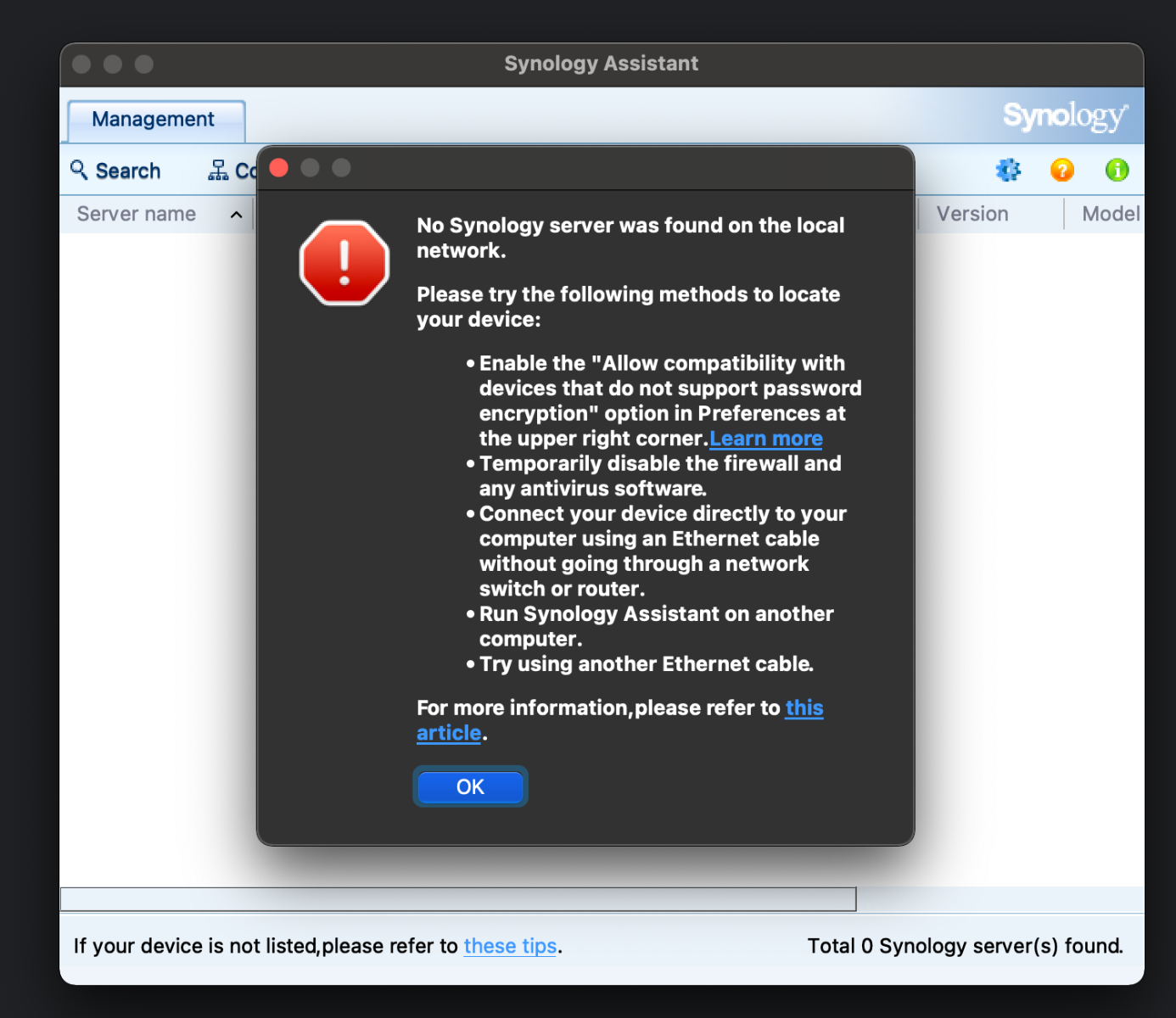Select the Synology Assistant window title
Image resolution: width=1176 pixels, height=1018 pixels.
pyautogui.click(x=601, y=64)
